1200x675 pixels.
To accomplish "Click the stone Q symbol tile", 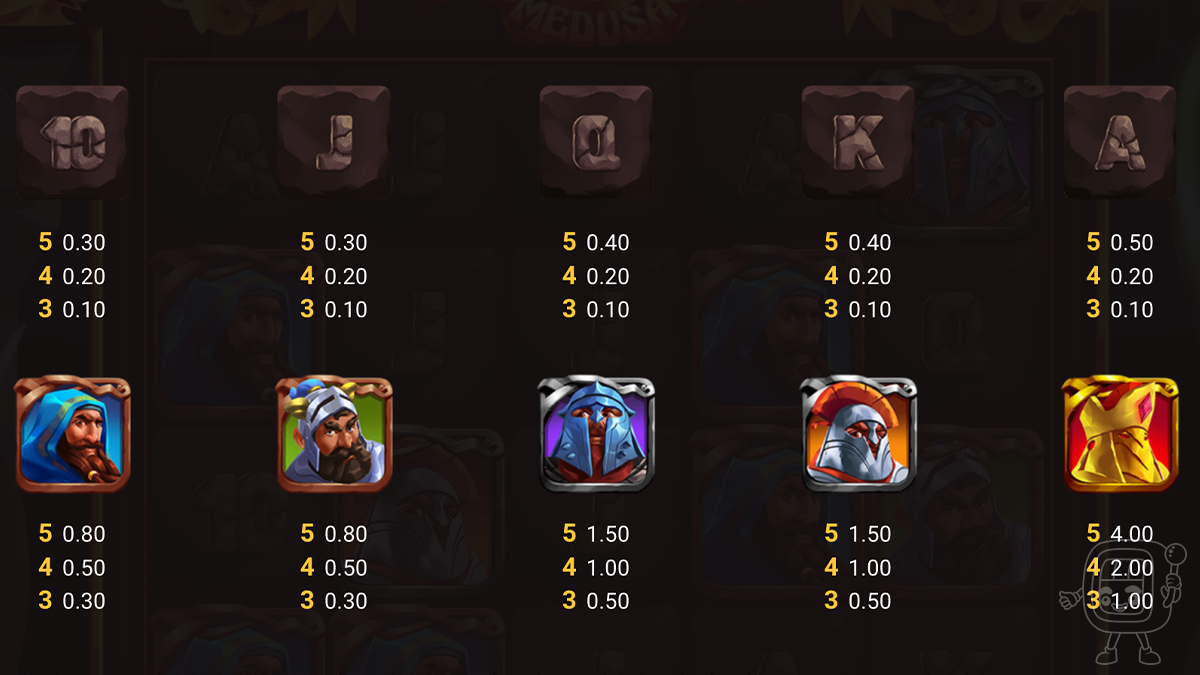I will click(596, 142).
